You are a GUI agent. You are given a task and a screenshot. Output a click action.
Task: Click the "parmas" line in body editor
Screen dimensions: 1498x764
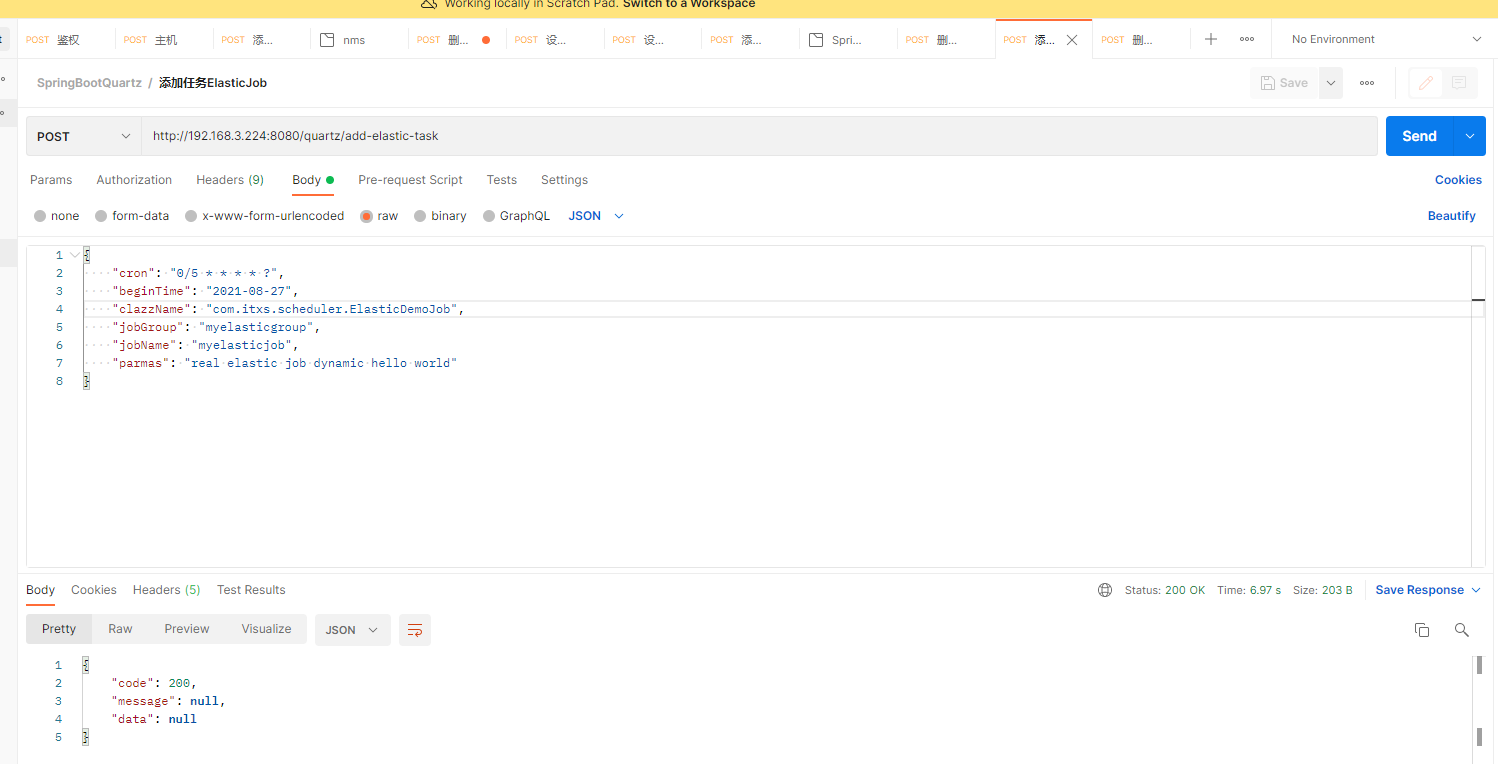[x=284, y=363]
